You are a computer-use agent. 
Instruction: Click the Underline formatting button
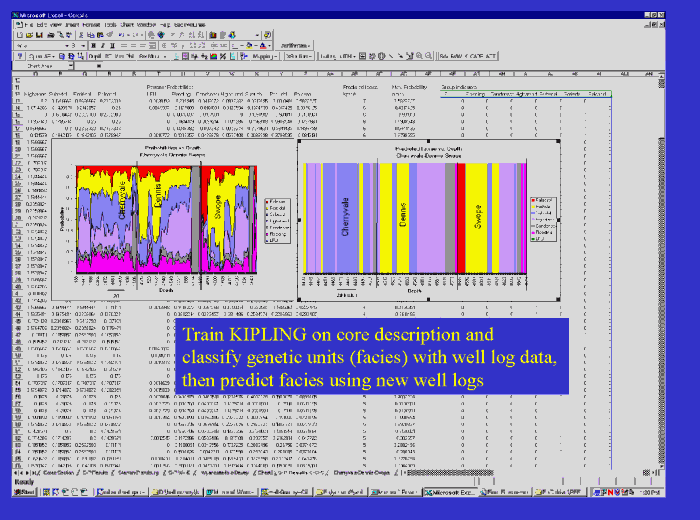112,45
